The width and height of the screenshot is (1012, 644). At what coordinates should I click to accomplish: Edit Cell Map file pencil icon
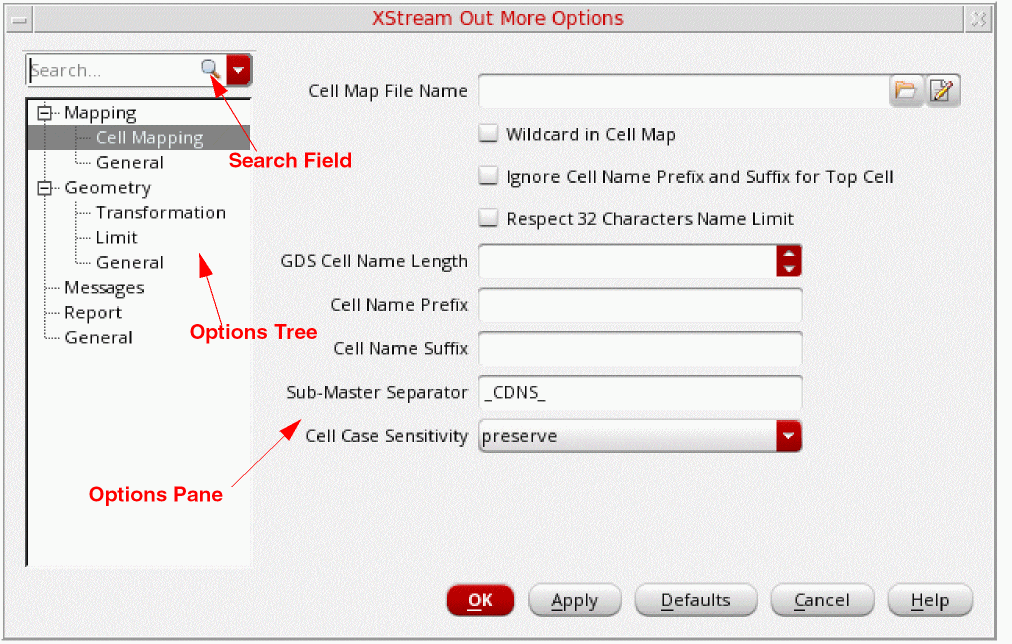coord(942,90)
